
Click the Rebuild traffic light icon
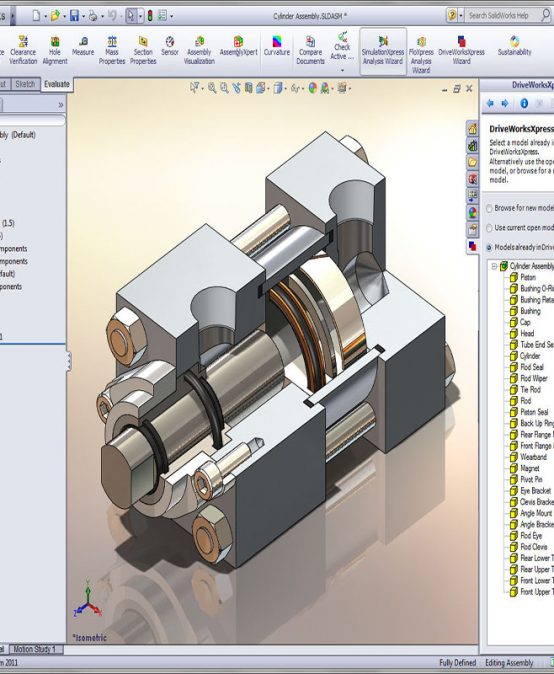tap(150, 16)
